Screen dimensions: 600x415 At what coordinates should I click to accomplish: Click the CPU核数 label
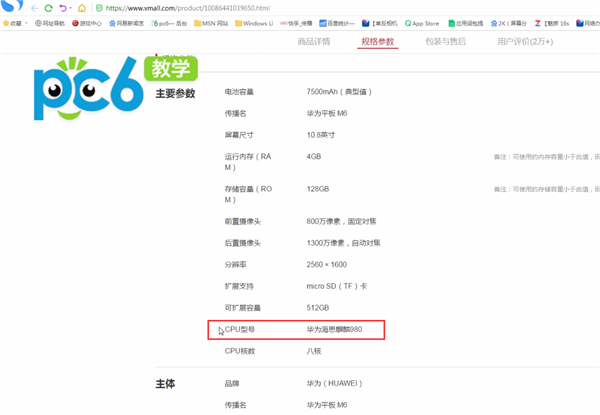coord(240,351)
